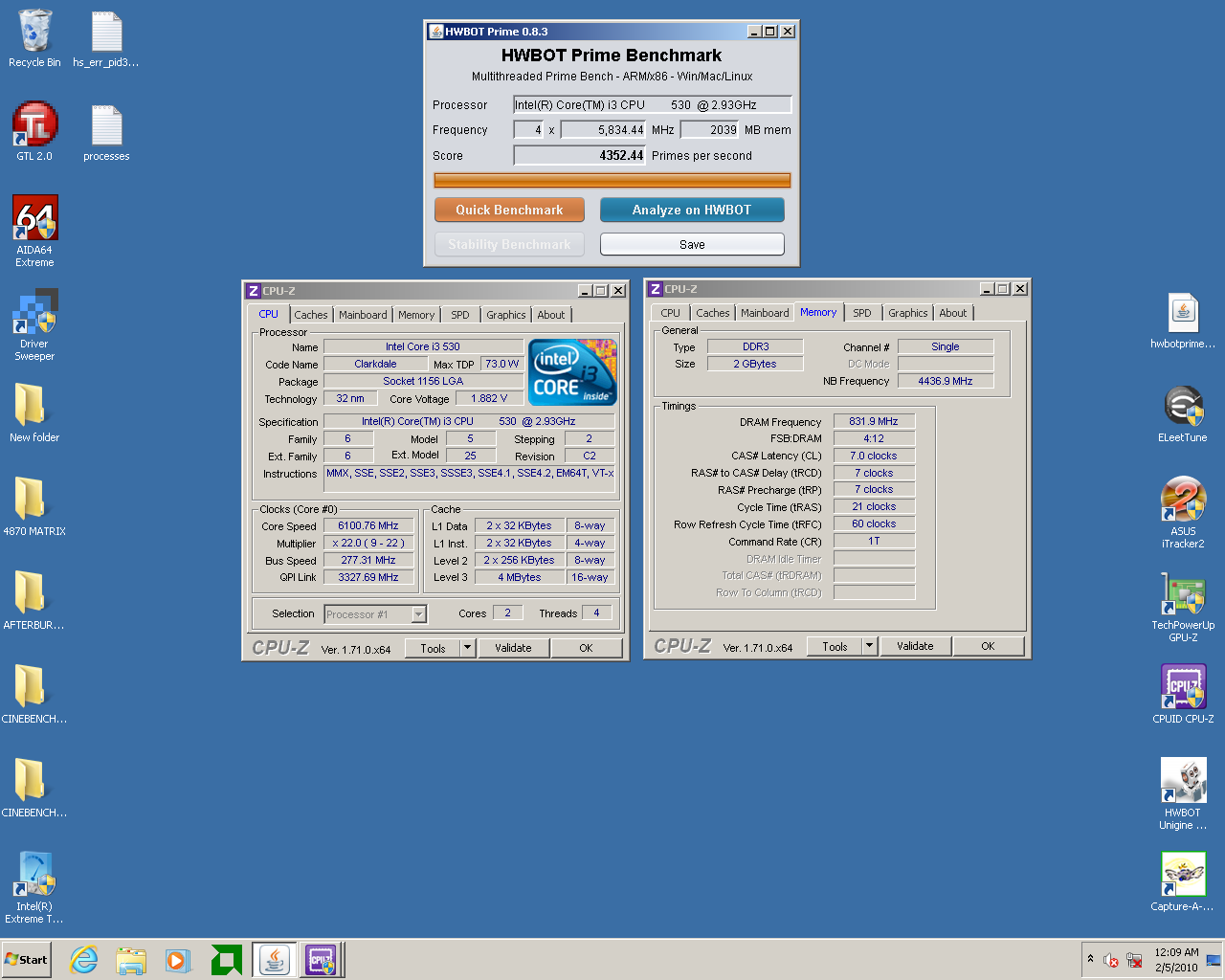Open the AFTERBUR... folder
Screen dimensions: 1225x980
(34, 600)
